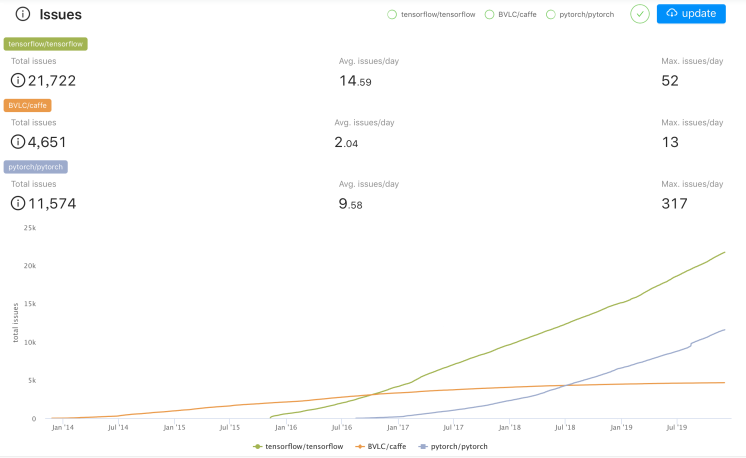The height and width of the screenshot is (458, 746).
Task: Click the 25k y-axis label
Action: 30,228
